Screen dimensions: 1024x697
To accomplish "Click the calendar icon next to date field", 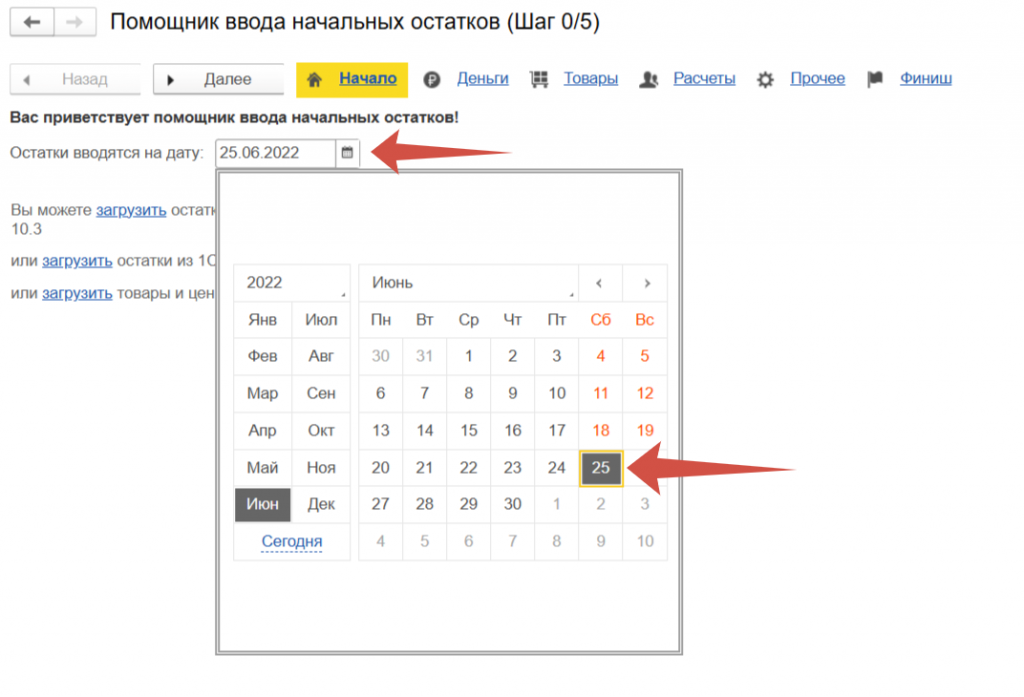I will coord(347,153).
